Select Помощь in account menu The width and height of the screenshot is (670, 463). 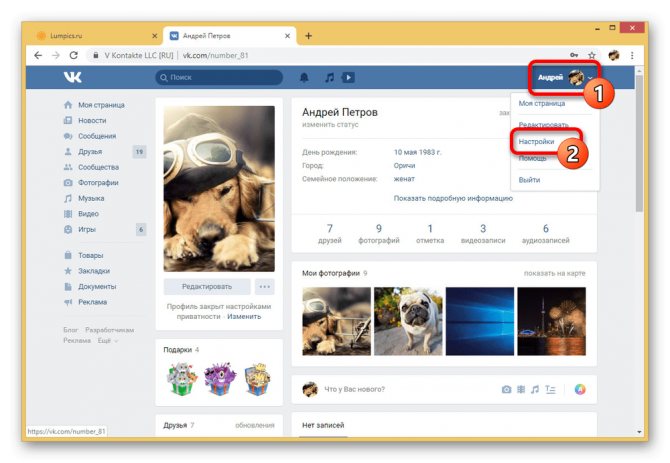point(532,158)
